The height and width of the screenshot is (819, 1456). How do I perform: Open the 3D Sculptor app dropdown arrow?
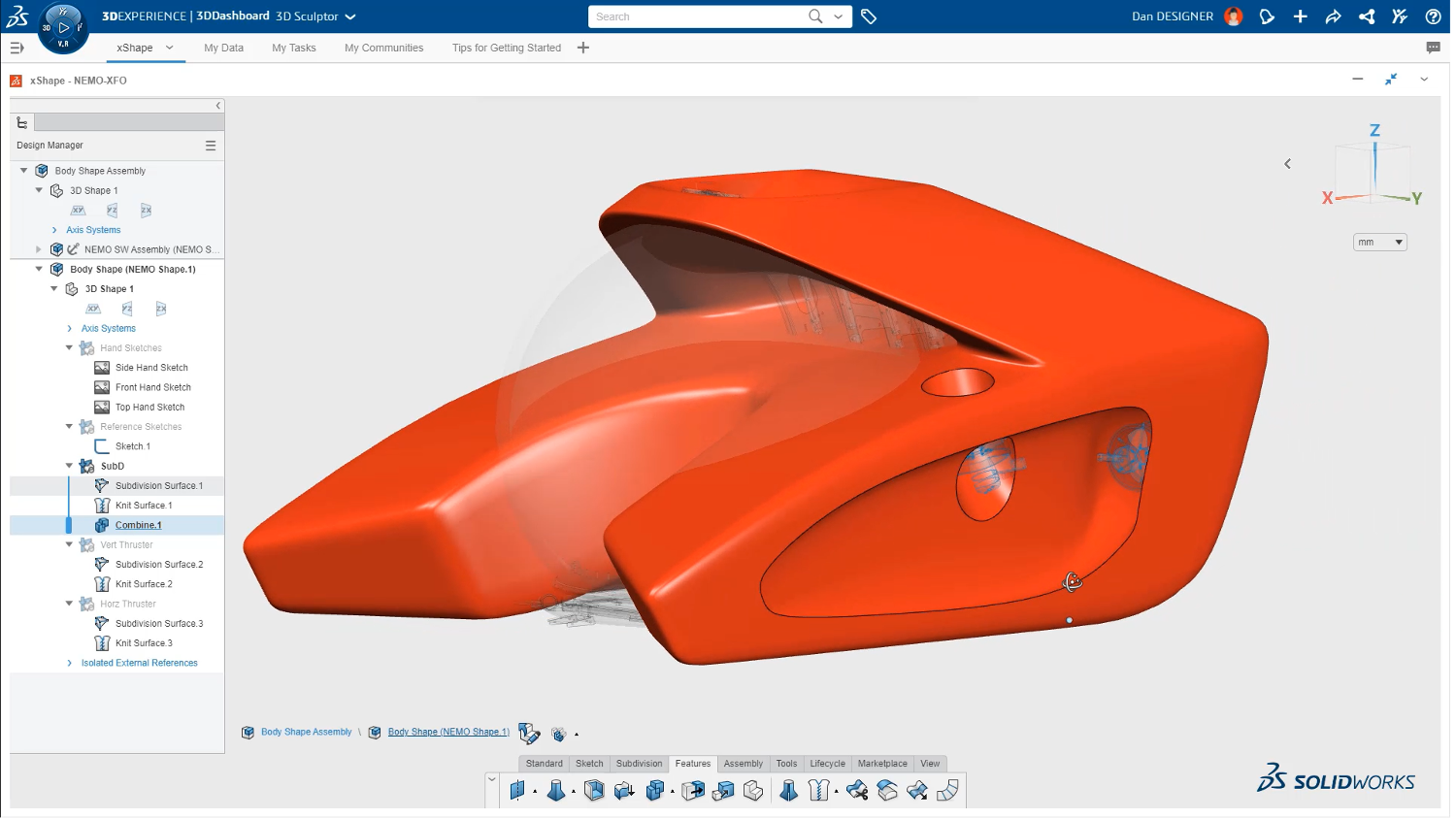pyautogui.click(x=350, y=16)
